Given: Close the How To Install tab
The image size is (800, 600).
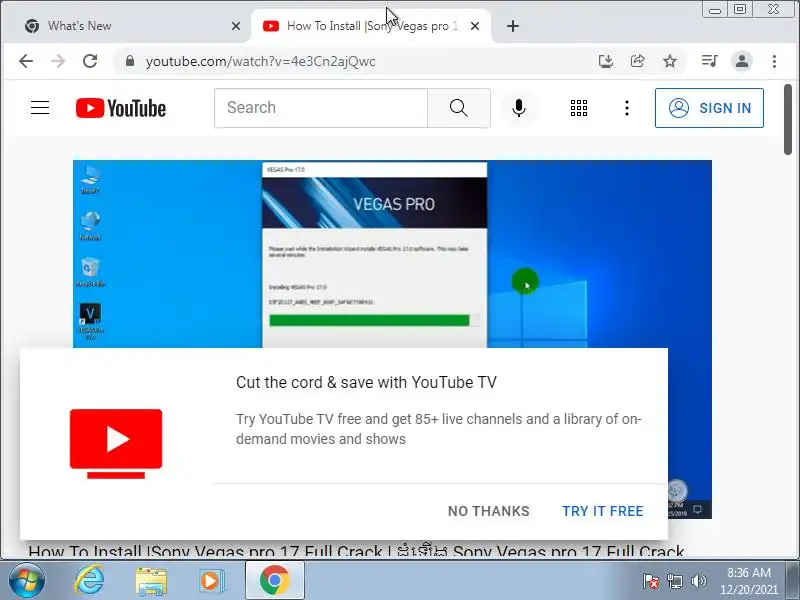Looking at the screenshot, I should click(x=474, y=26).
